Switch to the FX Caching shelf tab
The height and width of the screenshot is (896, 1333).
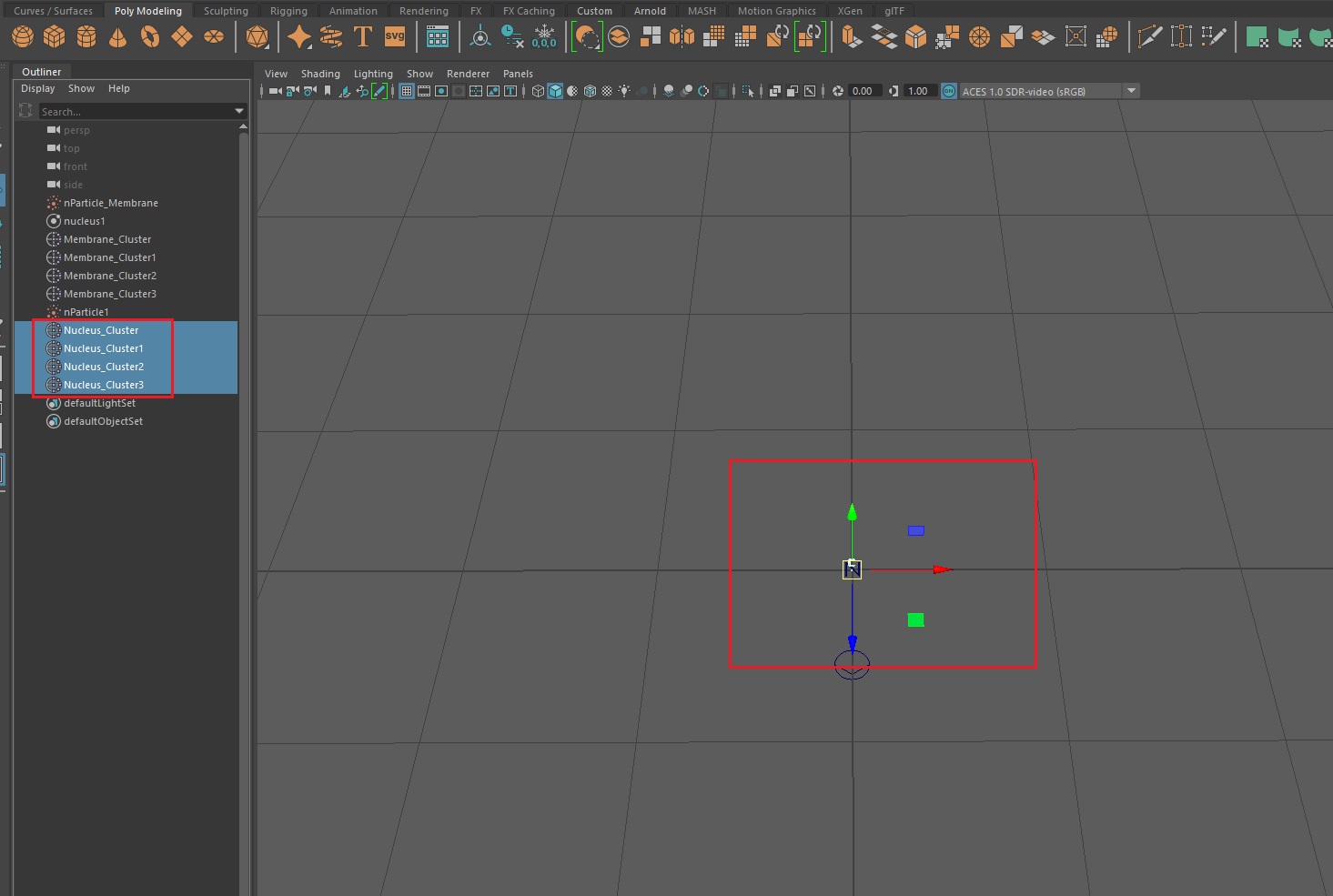click(x=529, y=11)
